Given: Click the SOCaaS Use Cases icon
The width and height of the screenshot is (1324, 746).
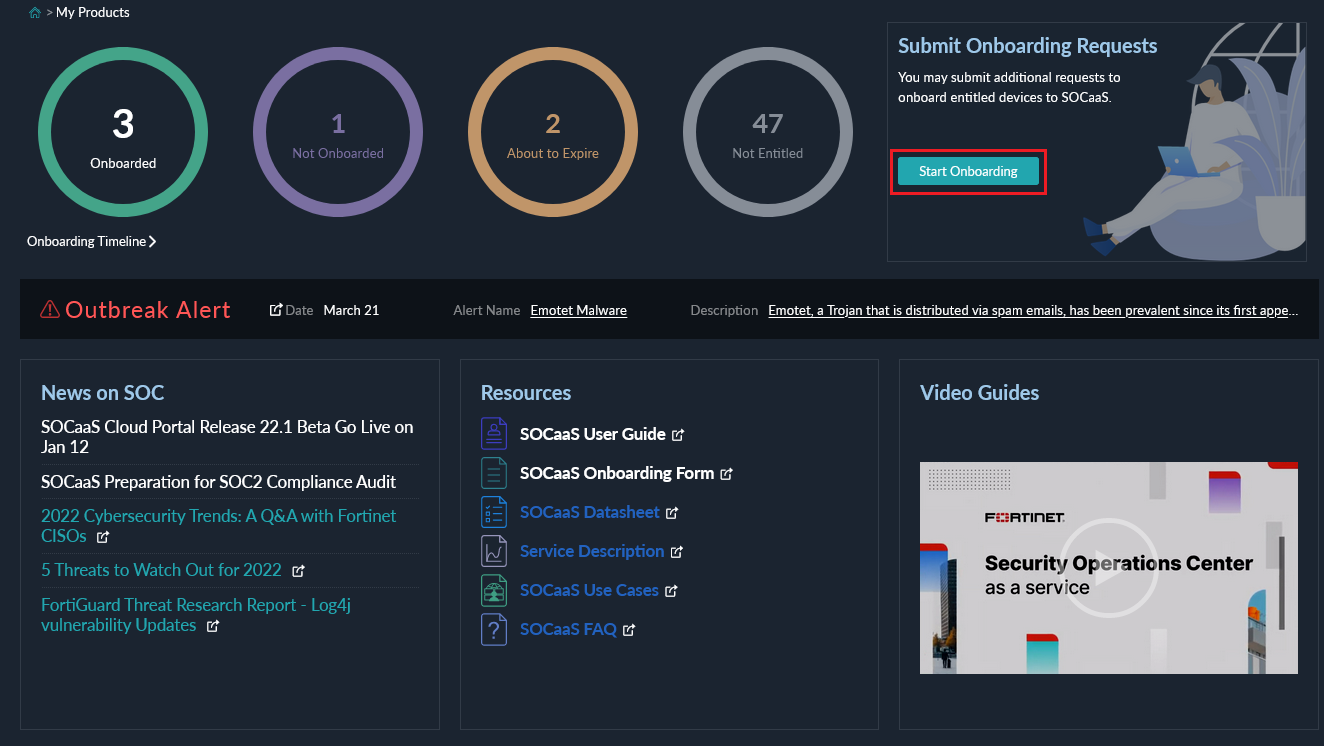Looking at the screenshot, I should click(x=494, y=589).
